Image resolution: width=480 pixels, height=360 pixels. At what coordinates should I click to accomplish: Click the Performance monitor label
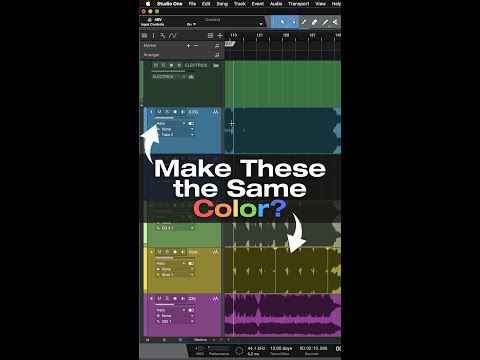pyautogui.click(x=219, y=354)
